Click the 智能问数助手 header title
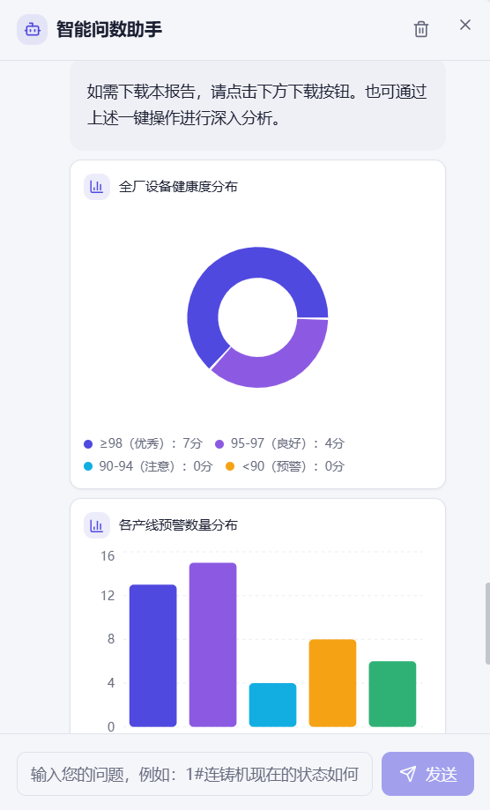Image resolution: width=490 pixels, height=810 pixels. click(x=109, y=29)
